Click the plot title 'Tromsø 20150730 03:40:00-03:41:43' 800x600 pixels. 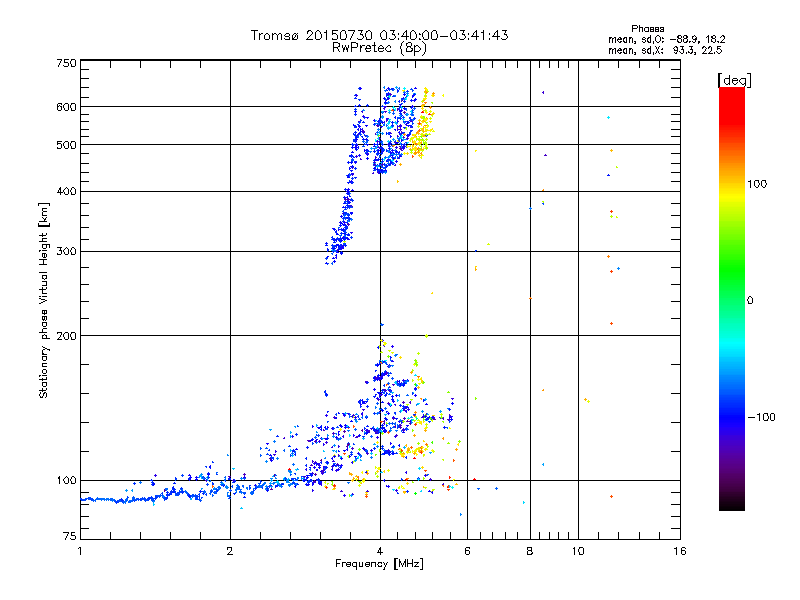pyautogui.click(x=380, y=35)
